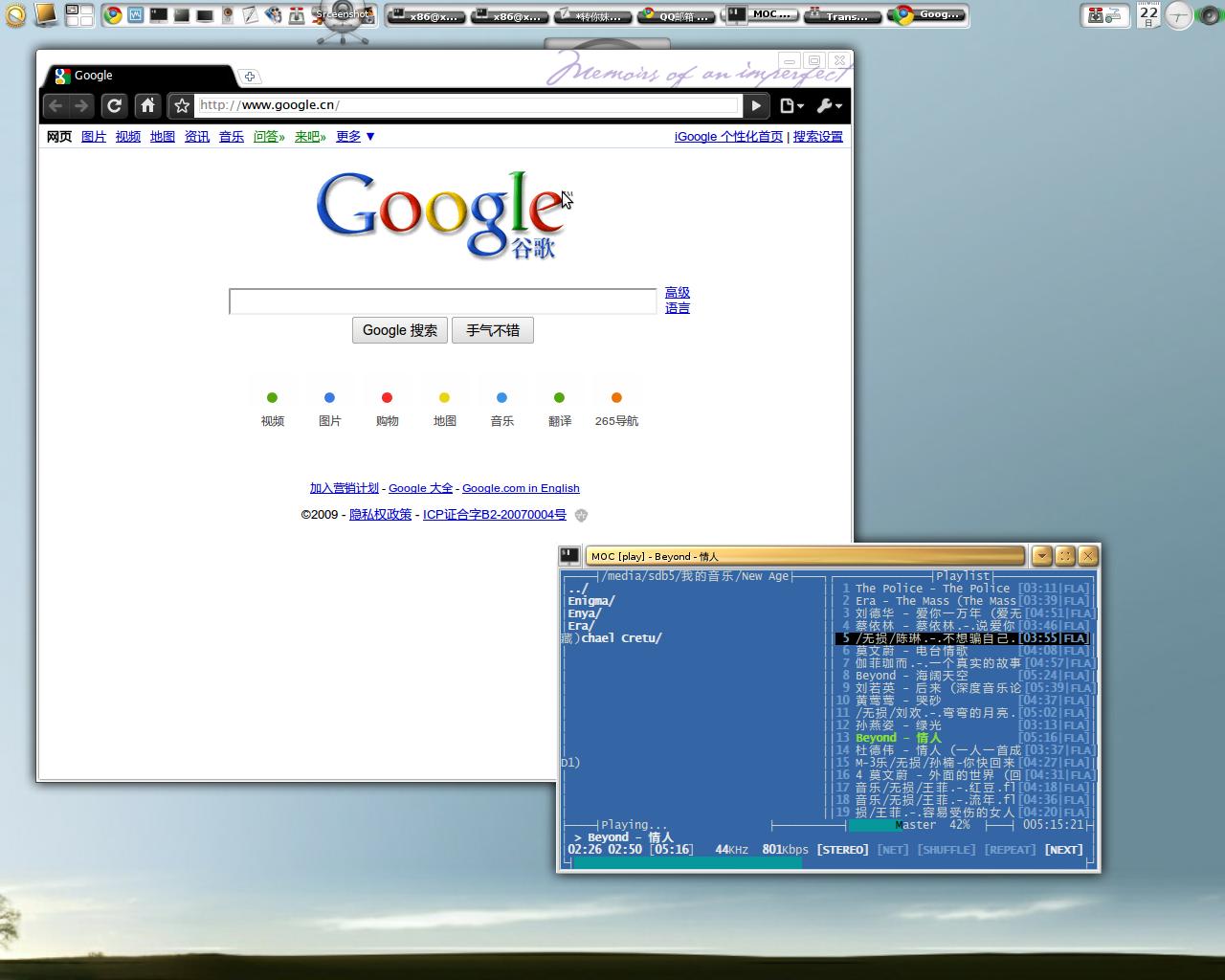1225x980 pixels.
Task: Open iGoogle 个性化首页 link
Action: click(x=728, y=137)
